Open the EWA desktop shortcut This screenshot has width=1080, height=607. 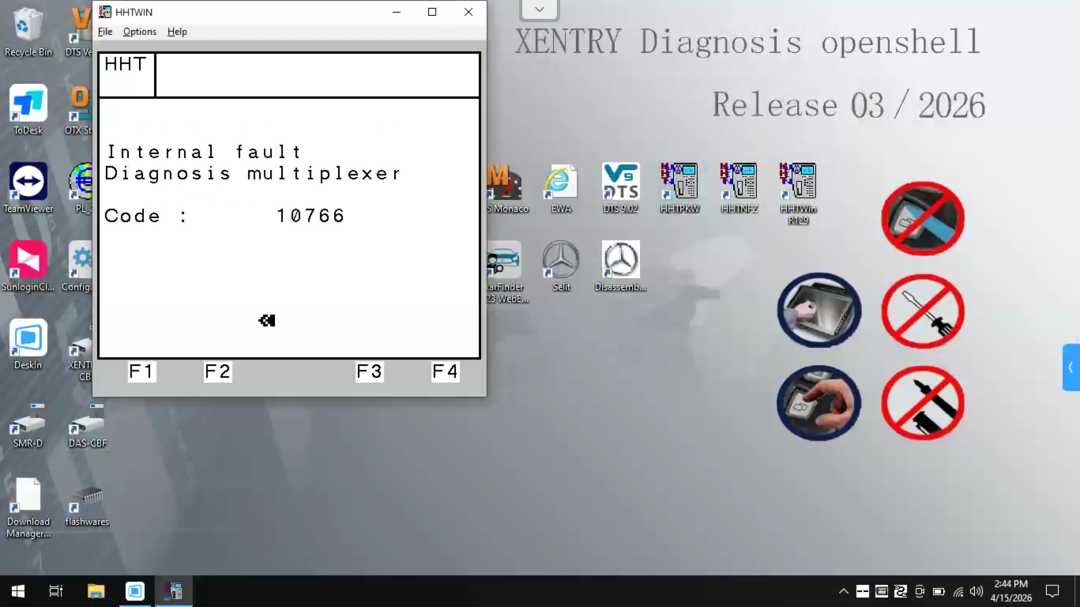(561, 188)
